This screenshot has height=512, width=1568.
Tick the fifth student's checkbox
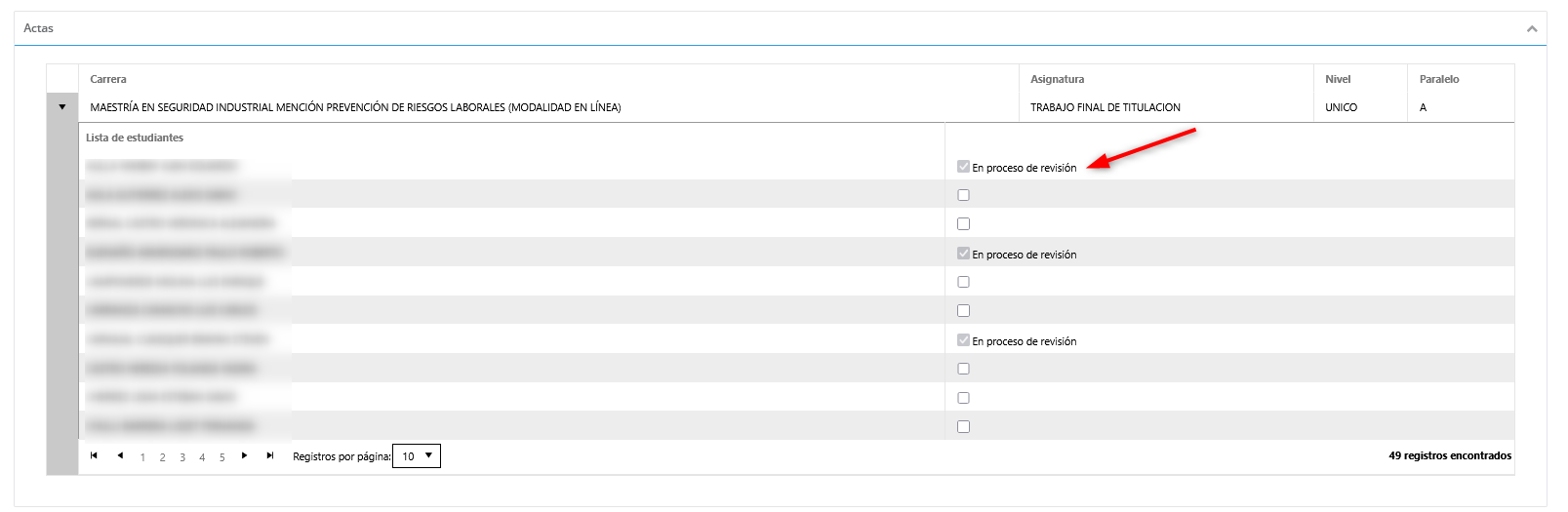[963, 282]
